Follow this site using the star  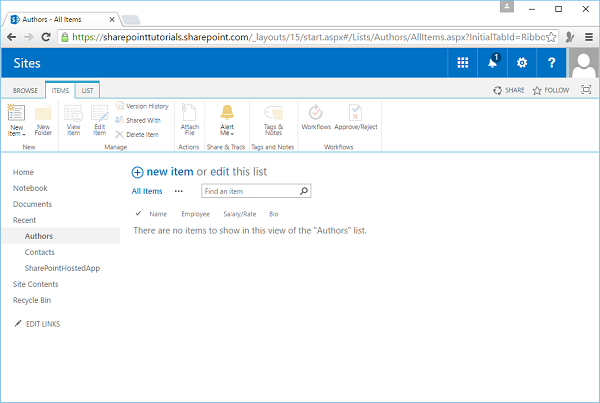click(x=550, y=90)
